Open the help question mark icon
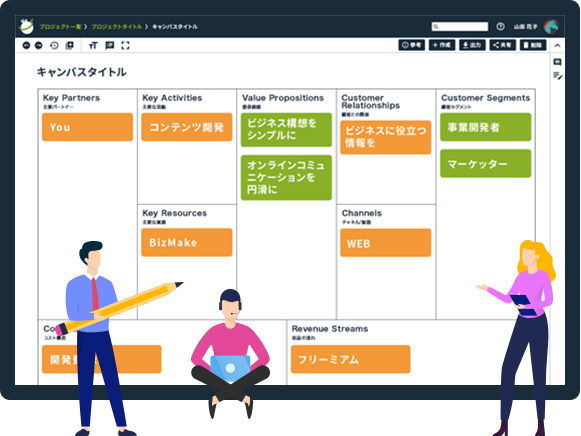581x436 pixels. click(500, 26)
